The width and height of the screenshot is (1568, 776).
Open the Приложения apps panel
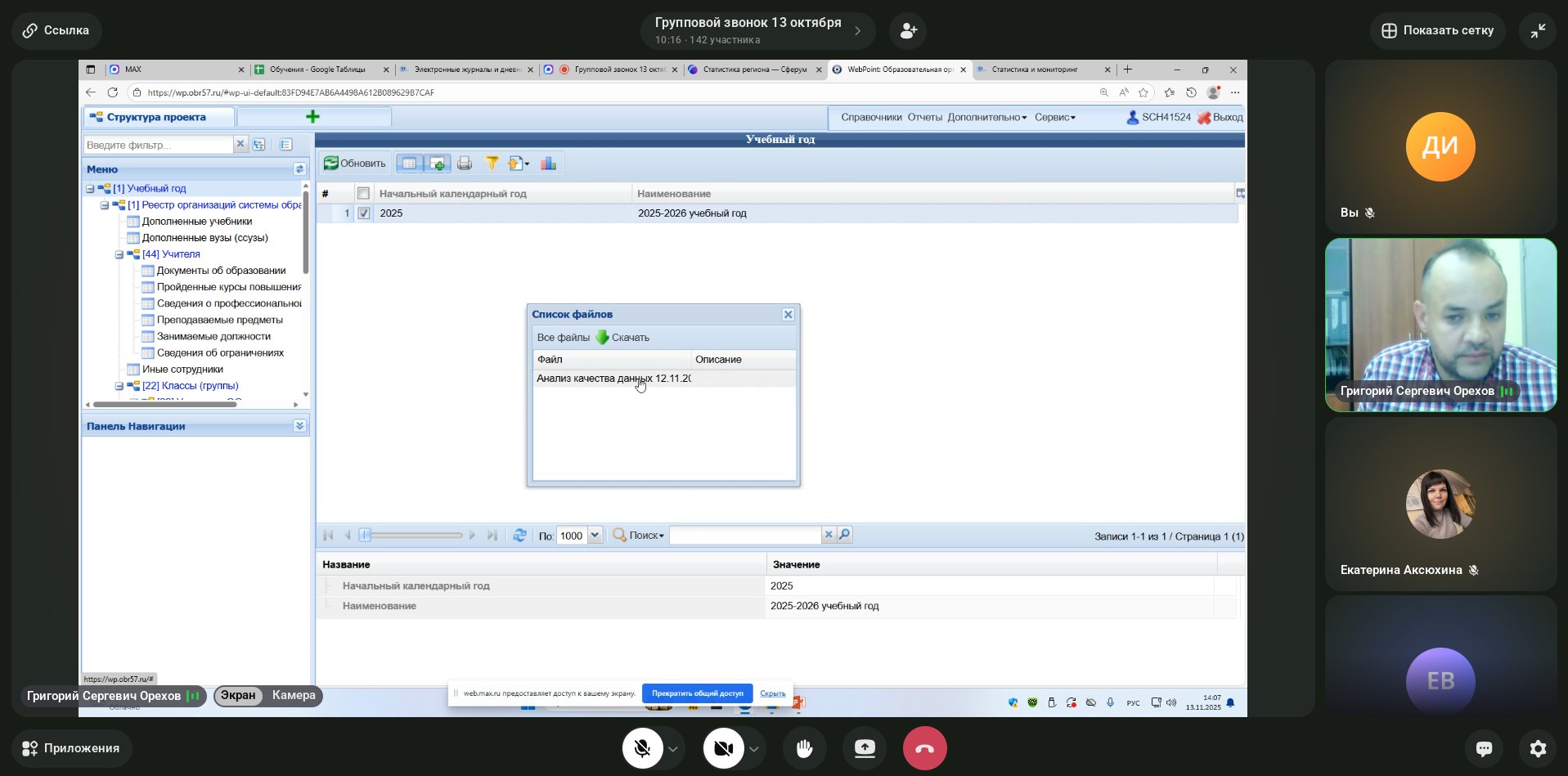click(71, 748)
